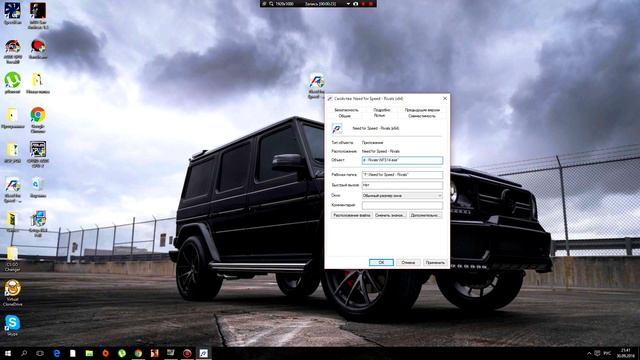Open the Безопасность tab in Properties dialog
640x360 pixels.
[346, 110]
